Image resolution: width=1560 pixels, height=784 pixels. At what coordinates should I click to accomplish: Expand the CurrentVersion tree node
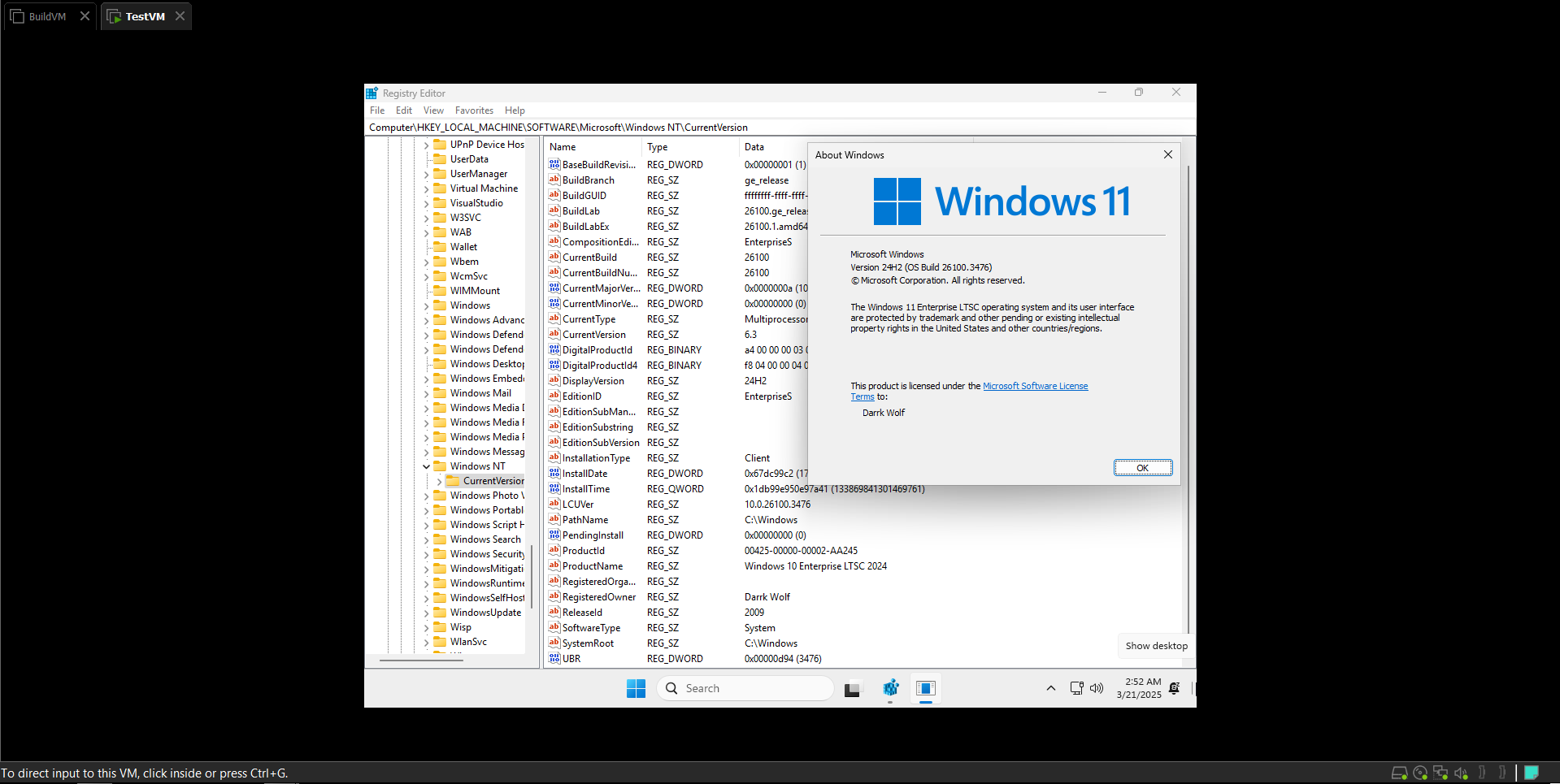click(x=439, y=481)
